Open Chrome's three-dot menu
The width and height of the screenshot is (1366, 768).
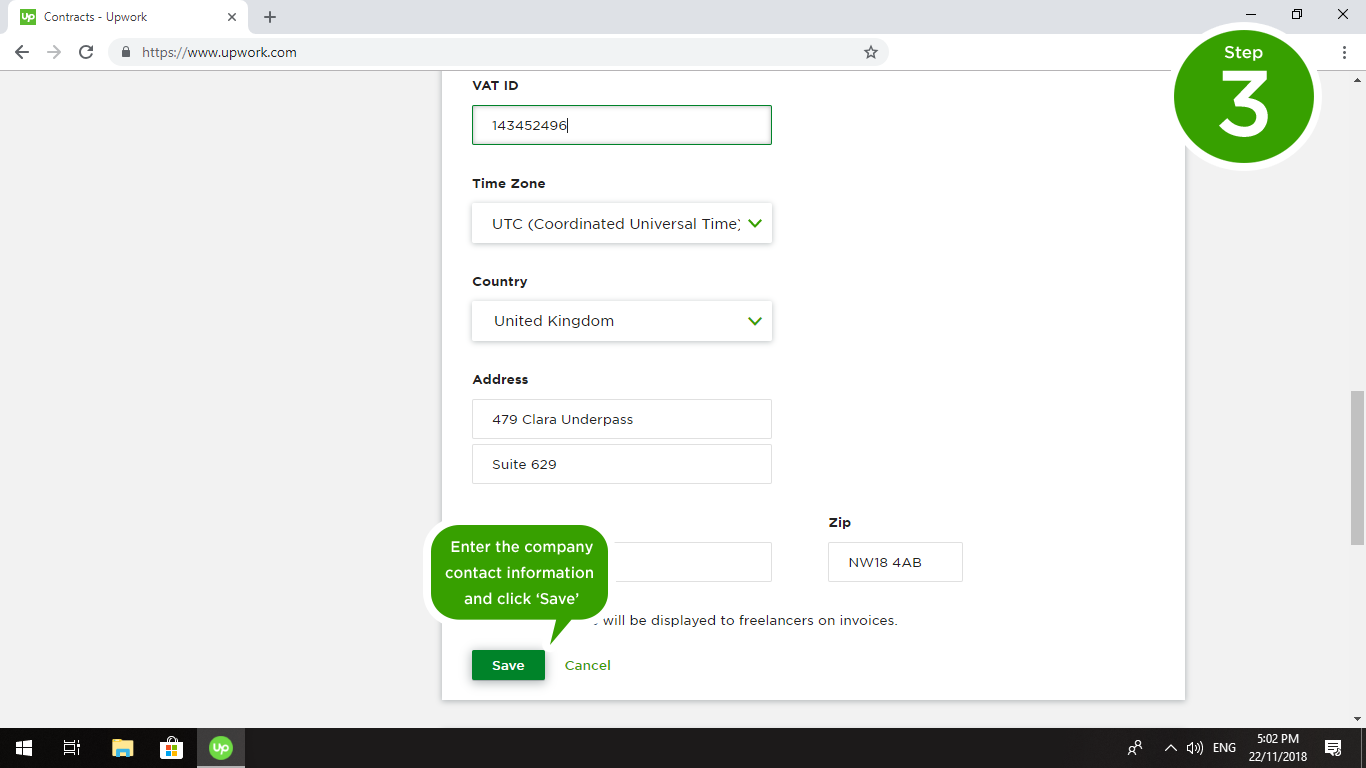point(1344,52)
